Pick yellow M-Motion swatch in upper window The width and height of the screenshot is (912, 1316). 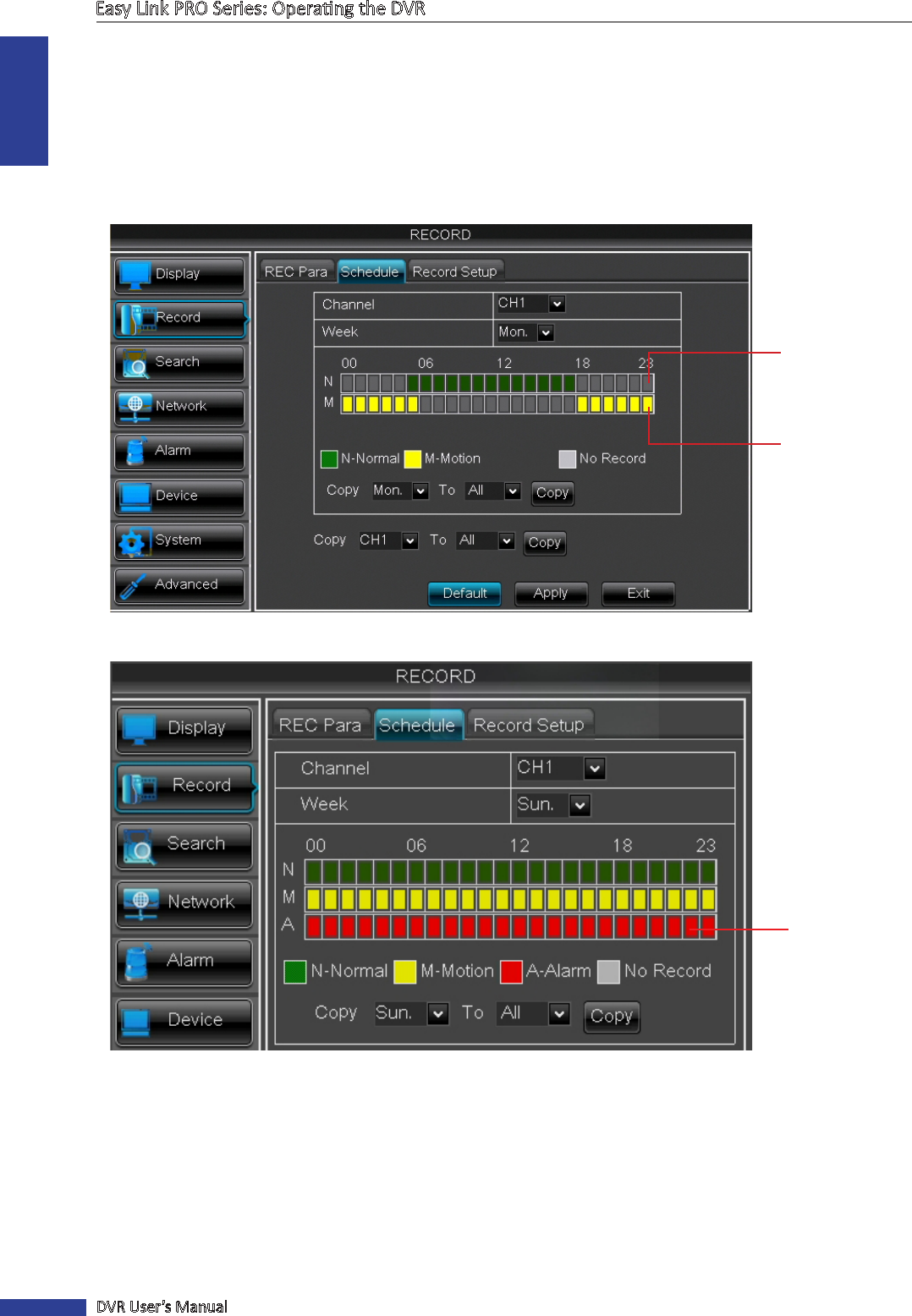coord(413,459)
